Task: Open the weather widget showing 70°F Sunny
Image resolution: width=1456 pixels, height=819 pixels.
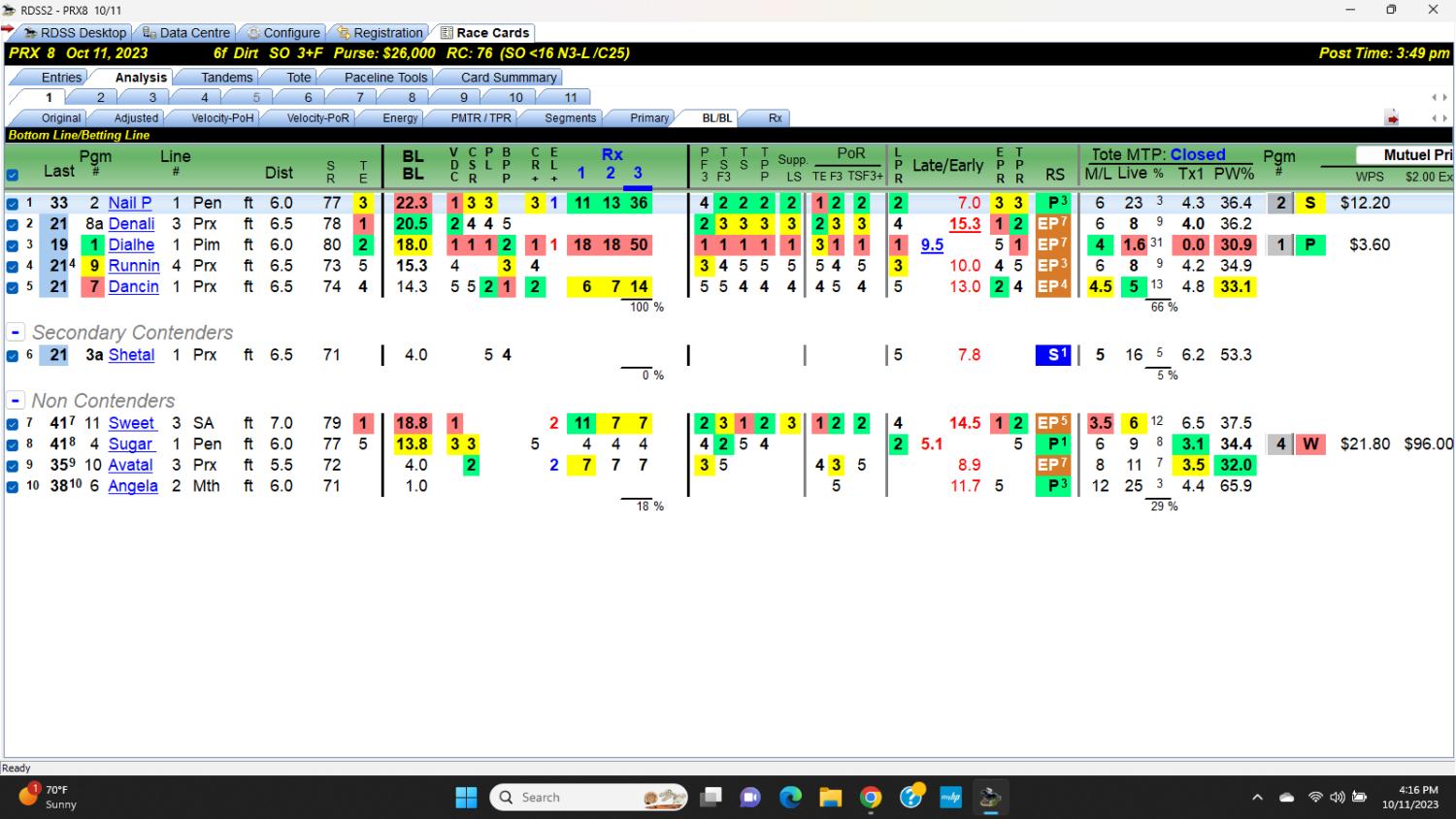Action: click(49, 797)
